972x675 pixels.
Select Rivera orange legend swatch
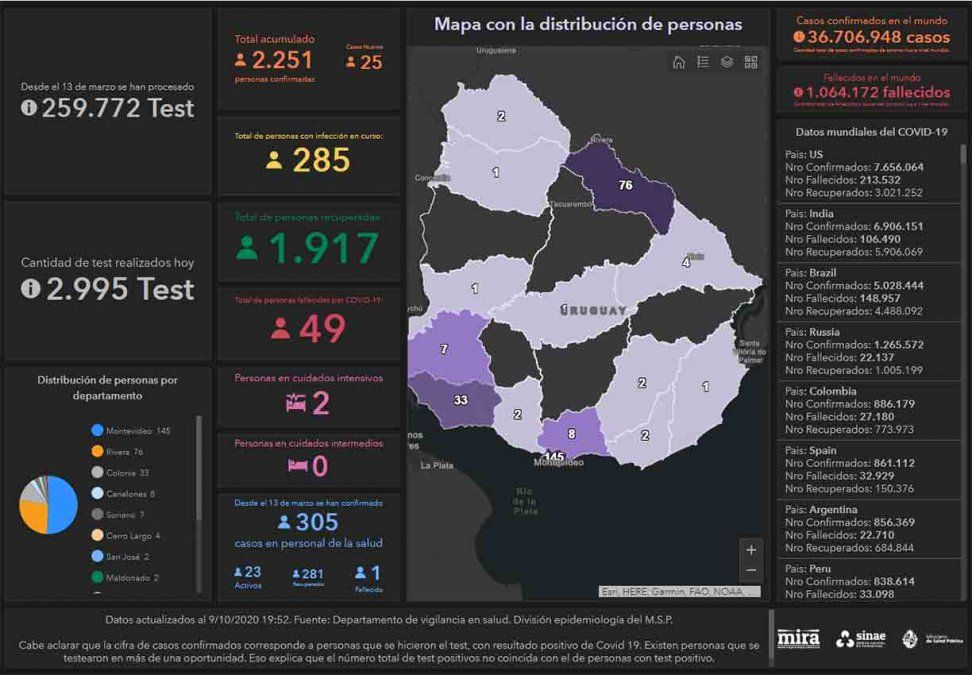click(x=97, y=451)
